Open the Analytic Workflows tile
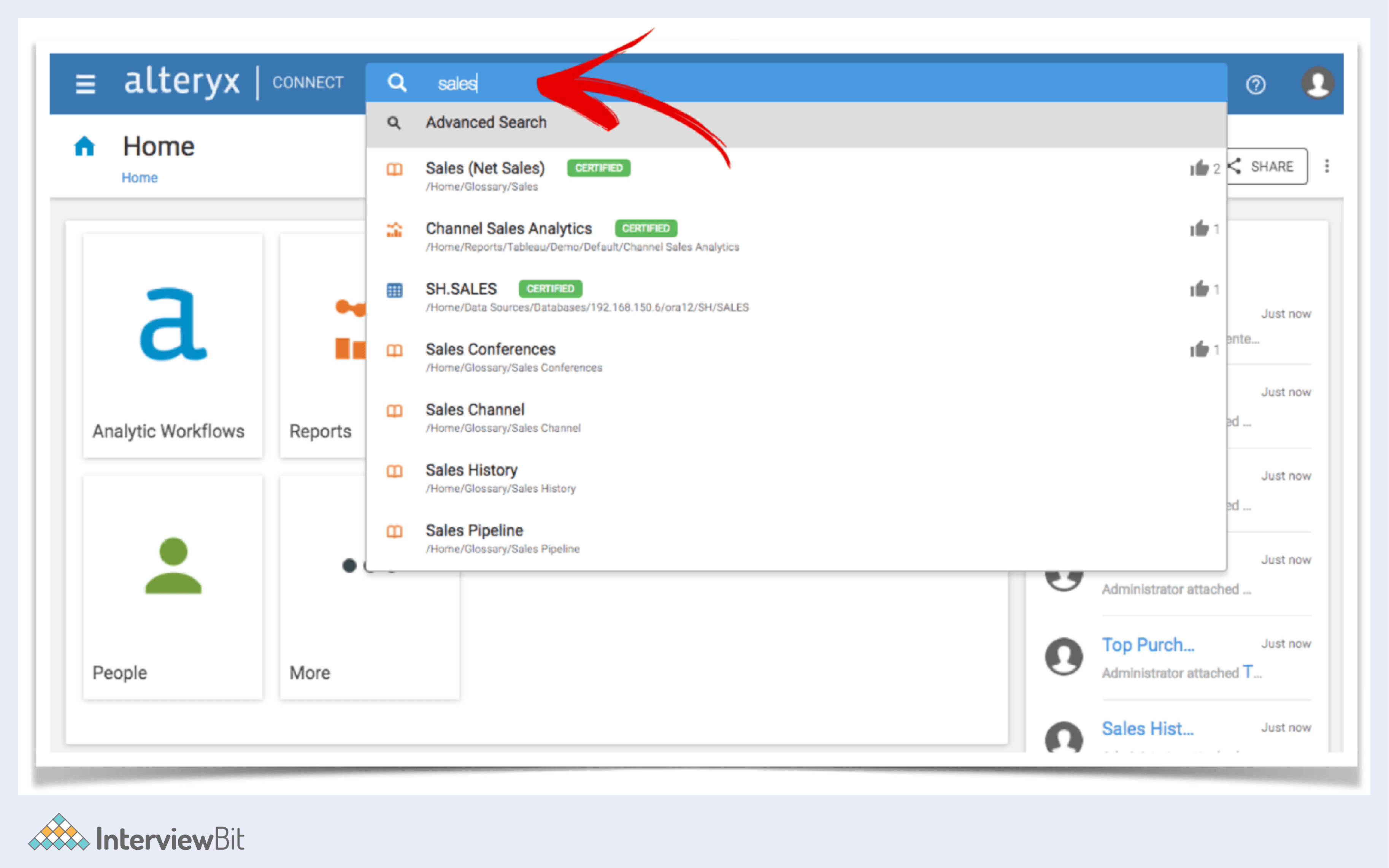The image size is (1389, 868). coord(173,345)
